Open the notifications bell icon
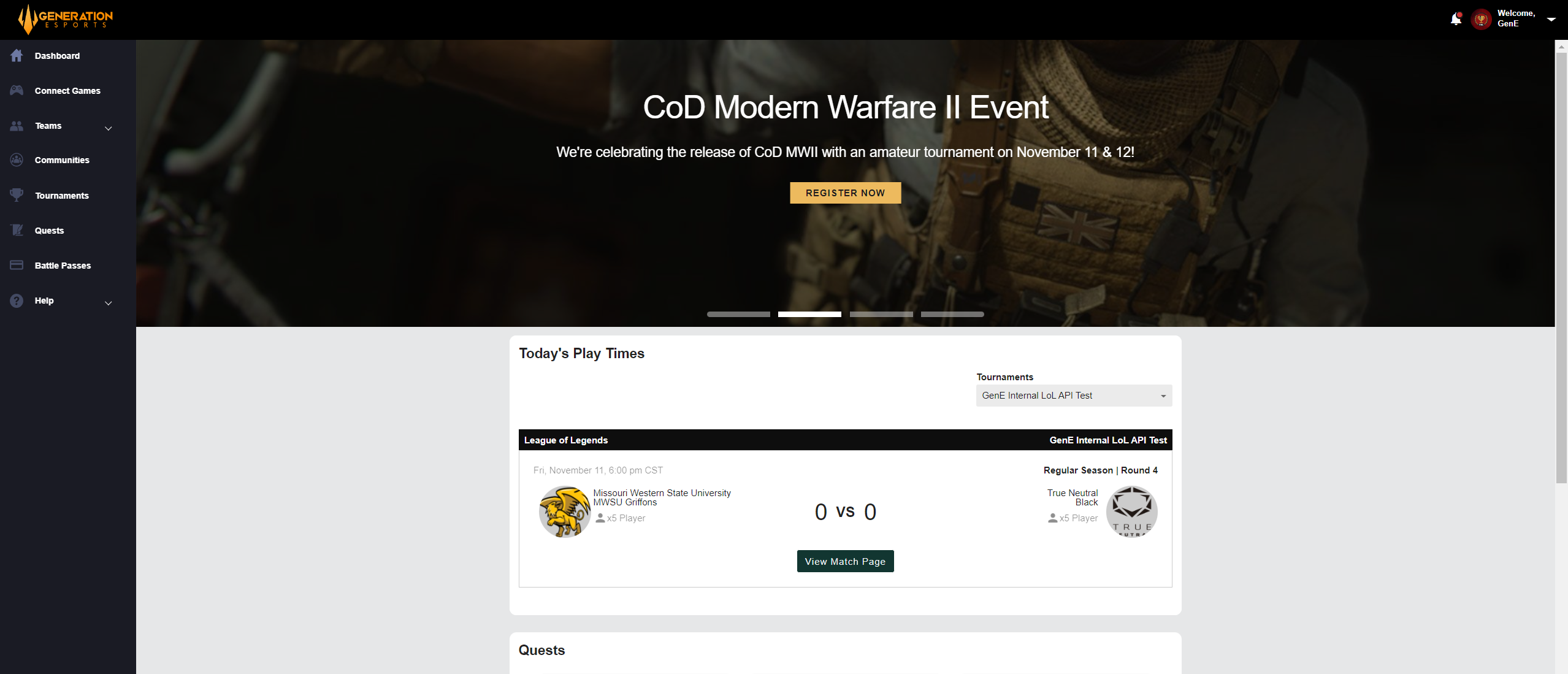1568x674 pixels. click(x=1456, y=19)
